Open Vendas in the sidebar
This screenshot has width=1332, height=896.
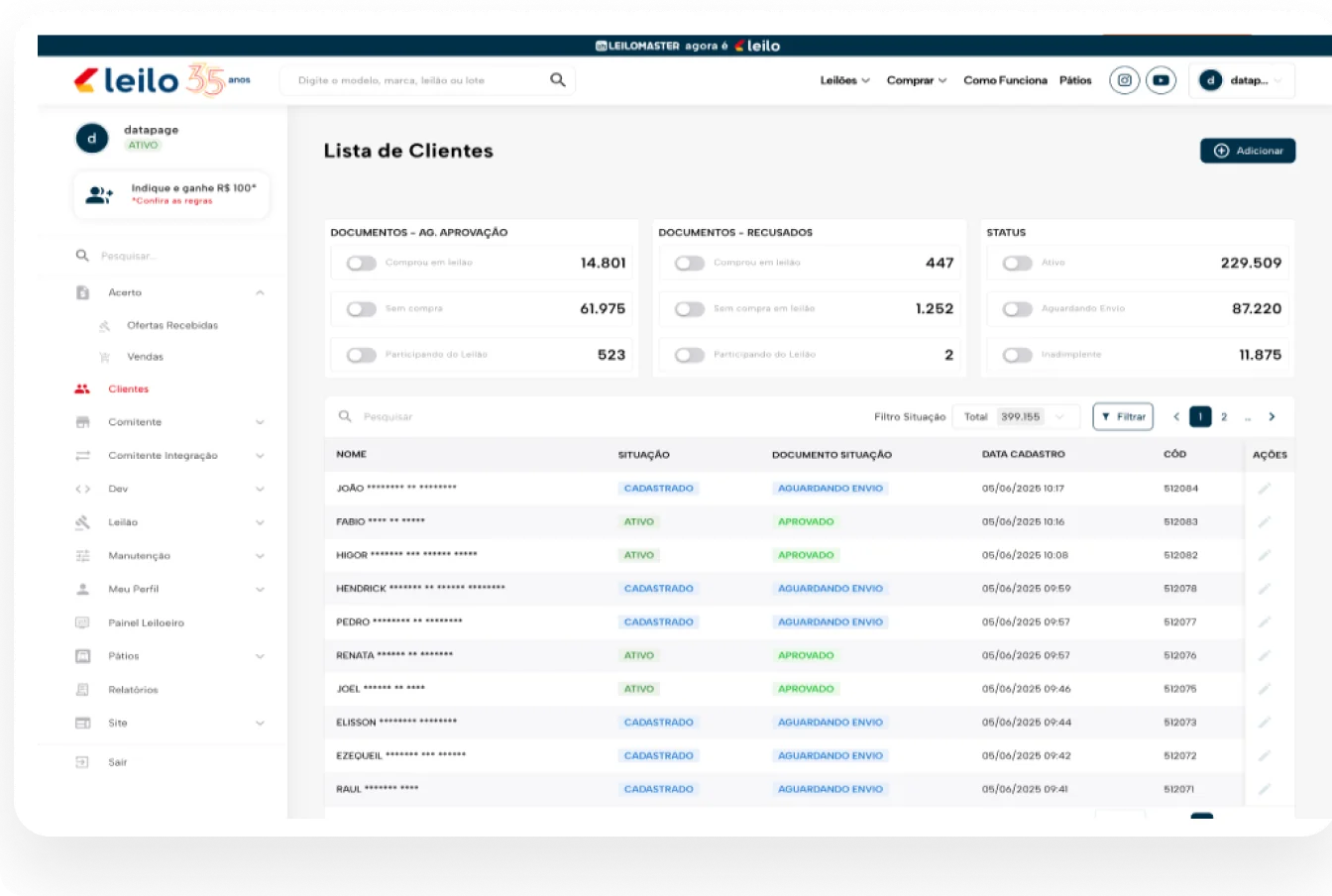[x=145, y=357]
